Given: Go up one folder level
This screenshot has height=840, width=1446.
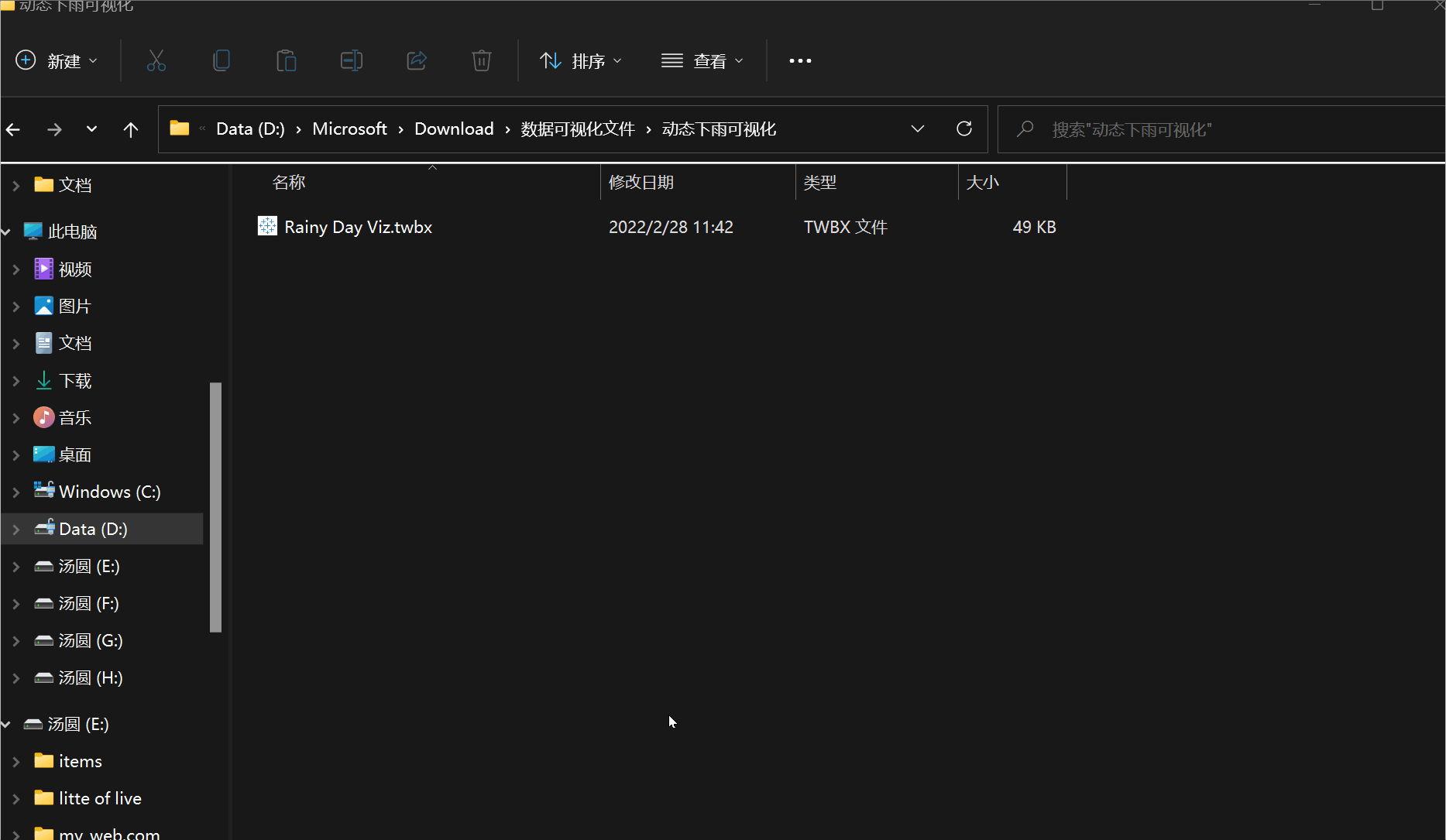Looking at the screenshot, I should click(130, 129).
